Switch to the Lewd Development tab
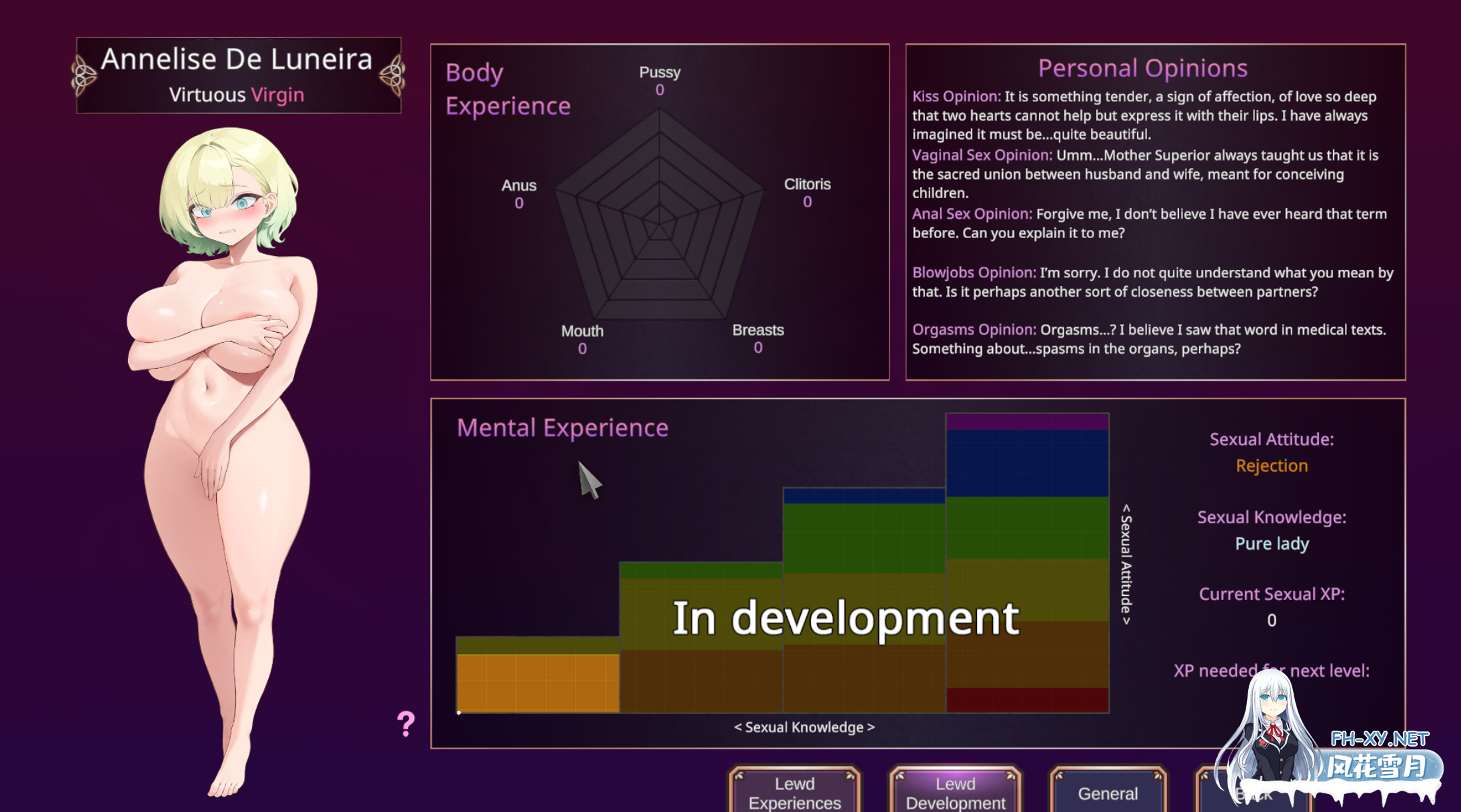The width and height of the screenshot is (1461, 812). 955,792
